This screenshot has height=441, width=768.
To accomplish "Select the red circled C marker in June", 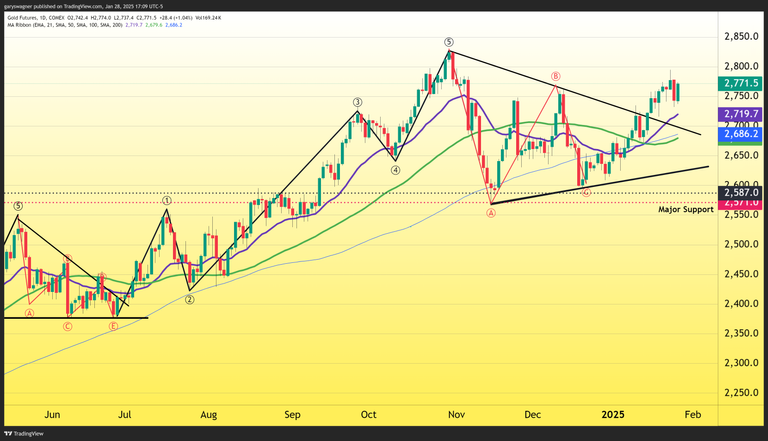I will pyautogui.click(x=68, y=325).
